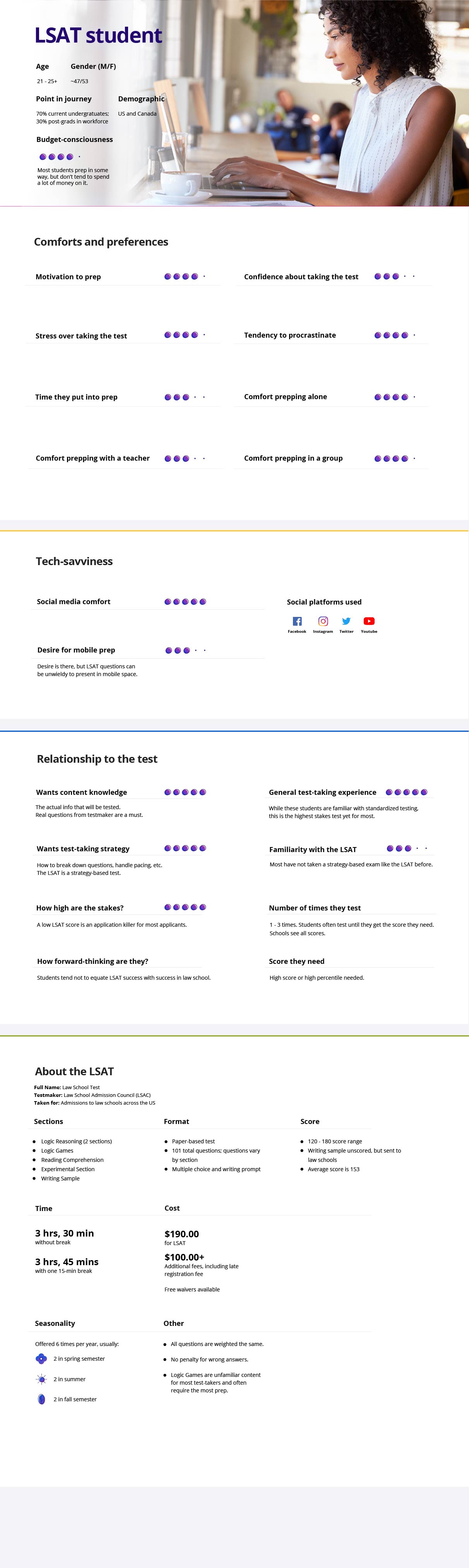
Task: Click the fall semester leaf icon
Action: [41, 1399]
